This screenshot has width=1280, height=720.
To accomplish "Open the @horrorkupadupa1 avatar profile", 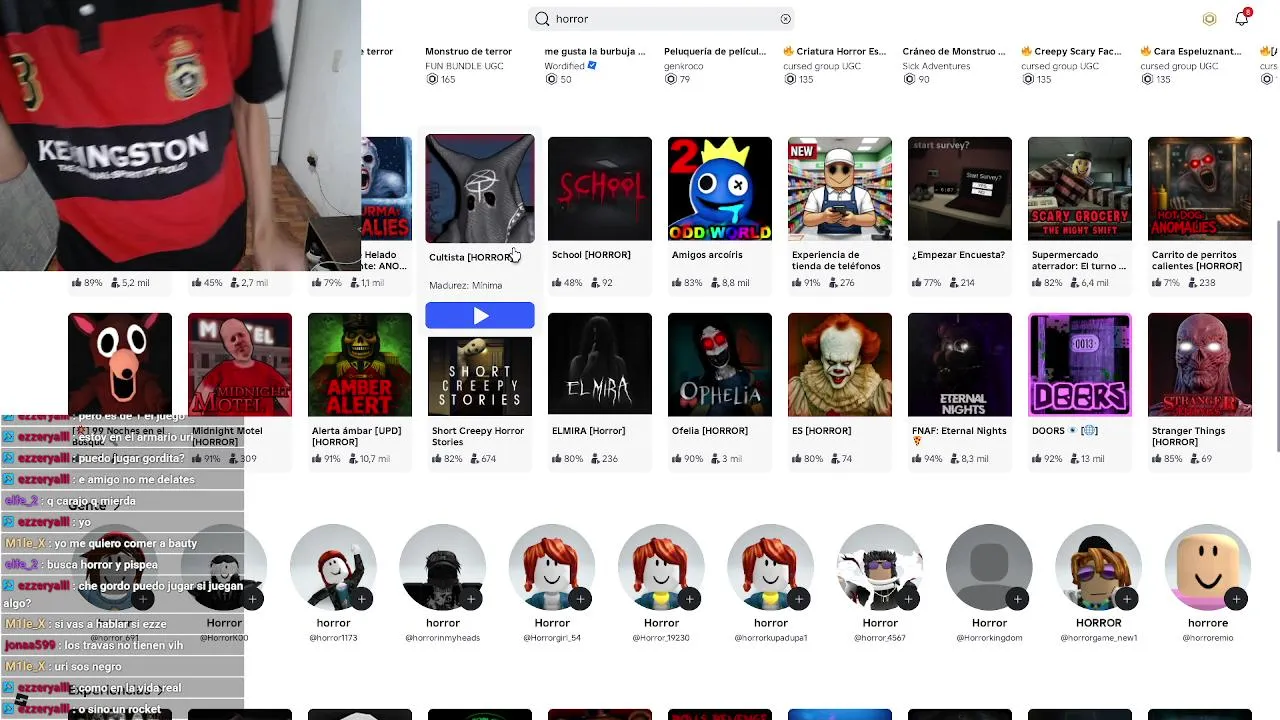I will point(770,567).
